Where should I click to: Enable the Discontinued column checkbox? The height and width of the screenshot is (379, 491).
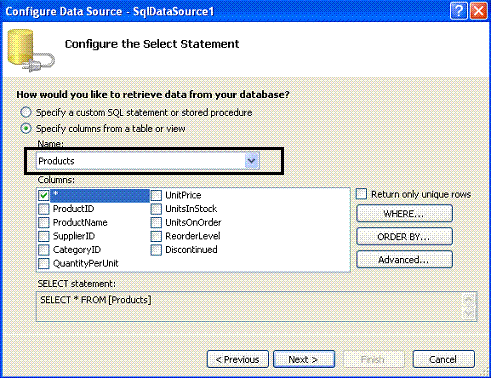156,250
